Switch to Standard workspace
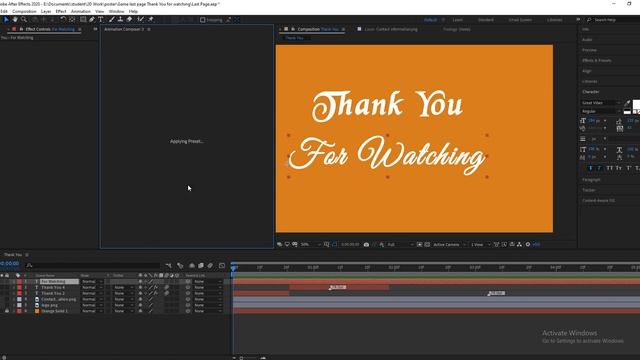The width and height of the screenshot is (640, 360). (486, 20)
